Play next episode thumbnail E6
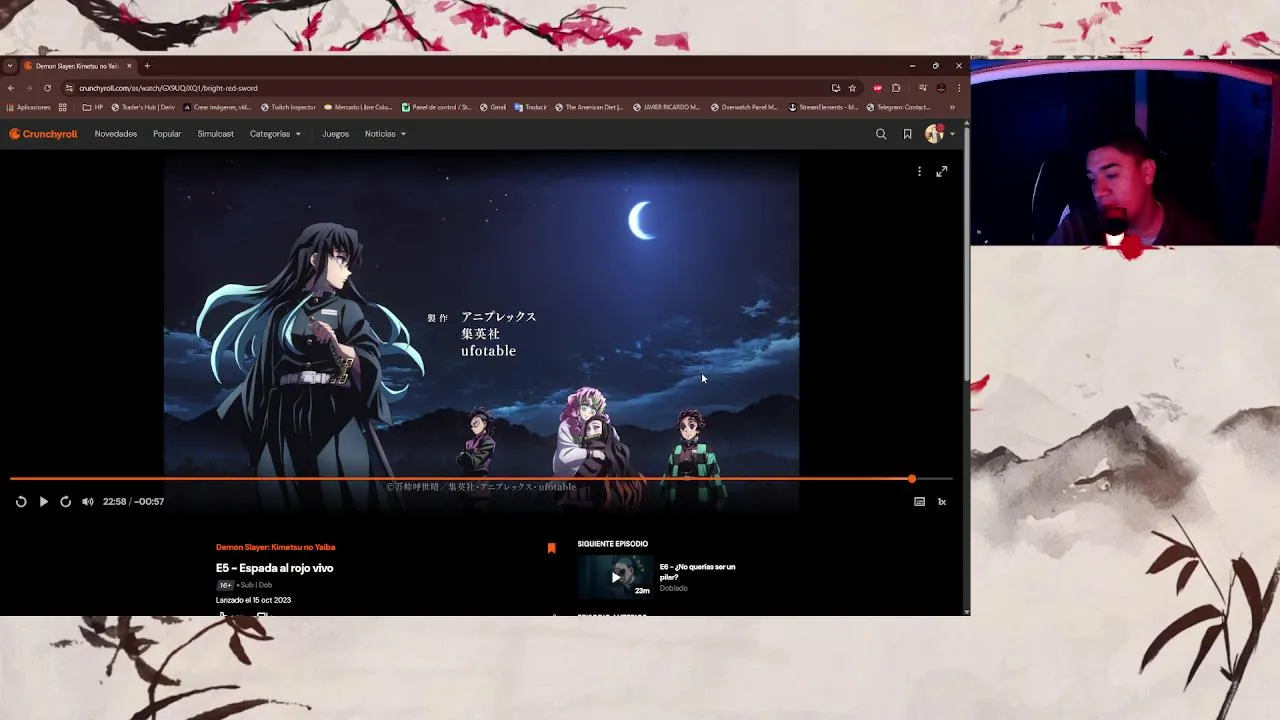The width and height of the screenshot is (1280, 720). (615, 577)
